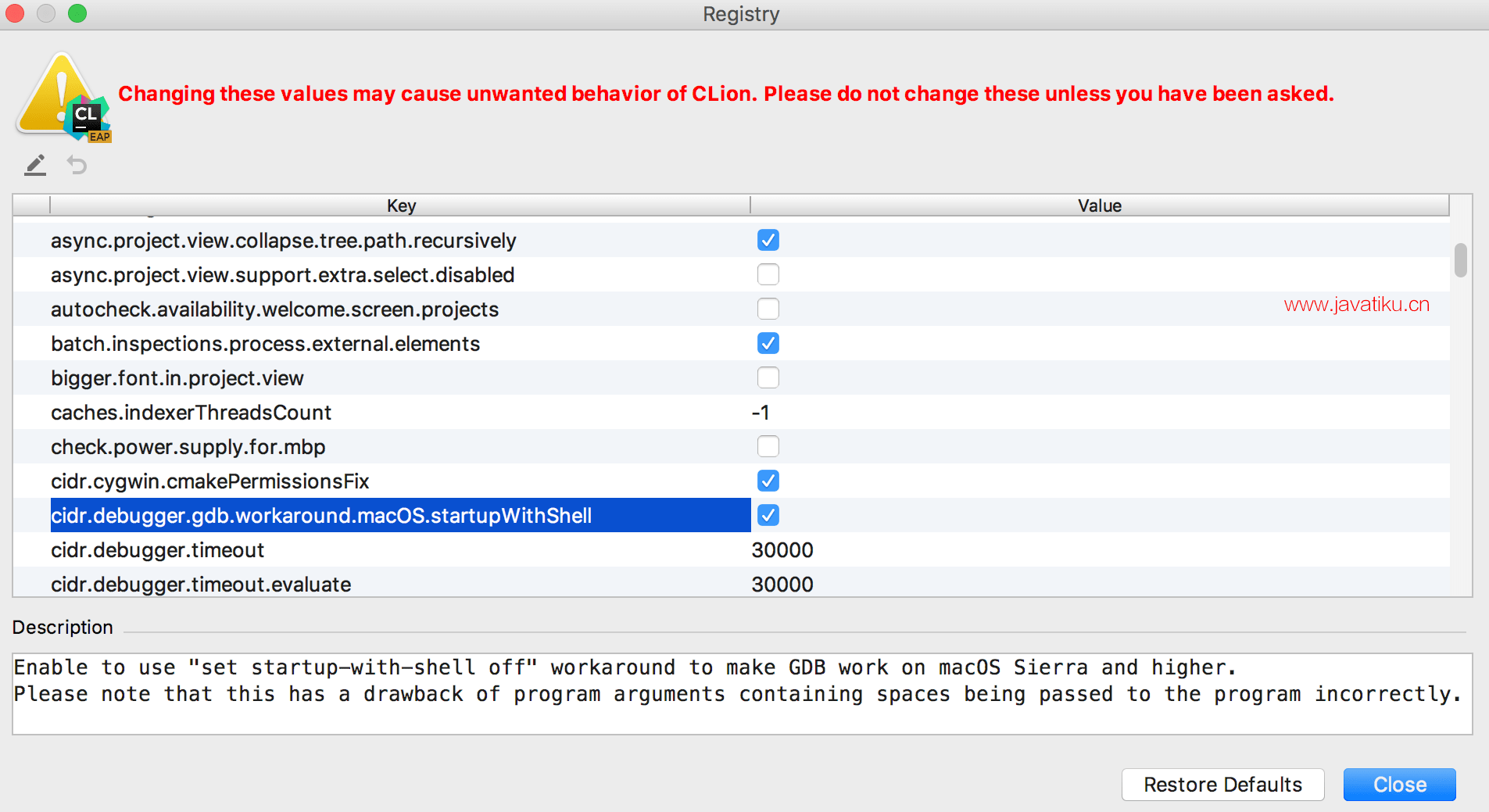The image size is (1489, 812).
Task: Click the highlighted cidr.debugger.gdb.workaround.macOS.startupWithShell key
Action: (400, 515)
